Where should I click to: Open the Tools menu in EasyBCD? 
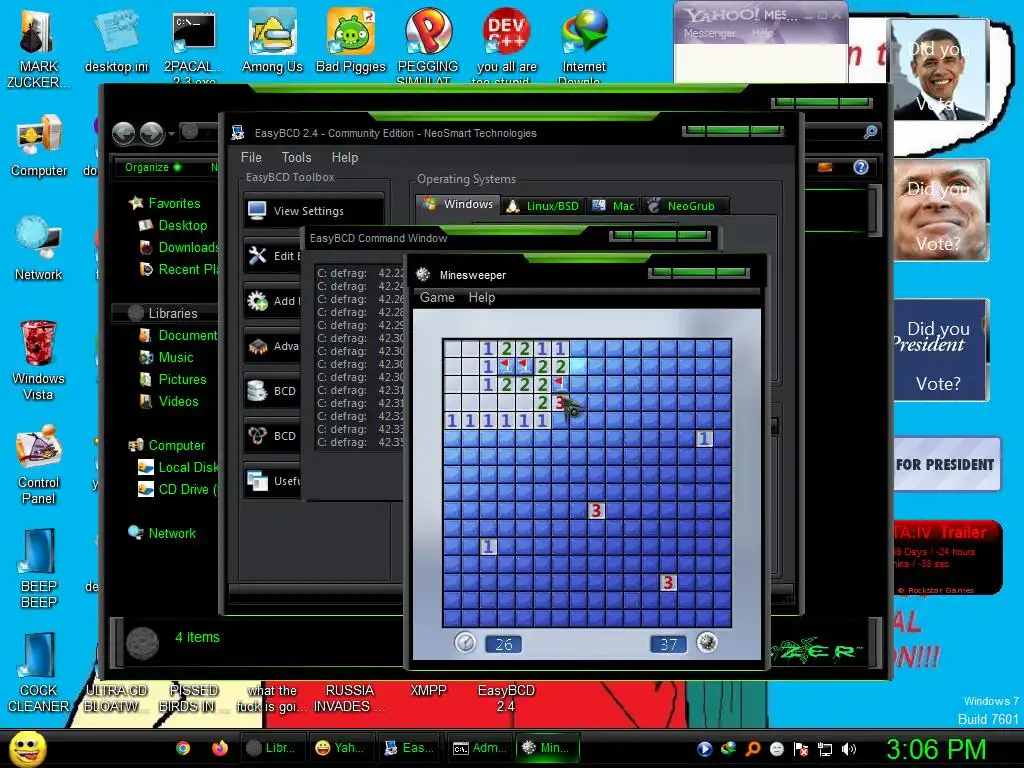click(x=296, y=157)
